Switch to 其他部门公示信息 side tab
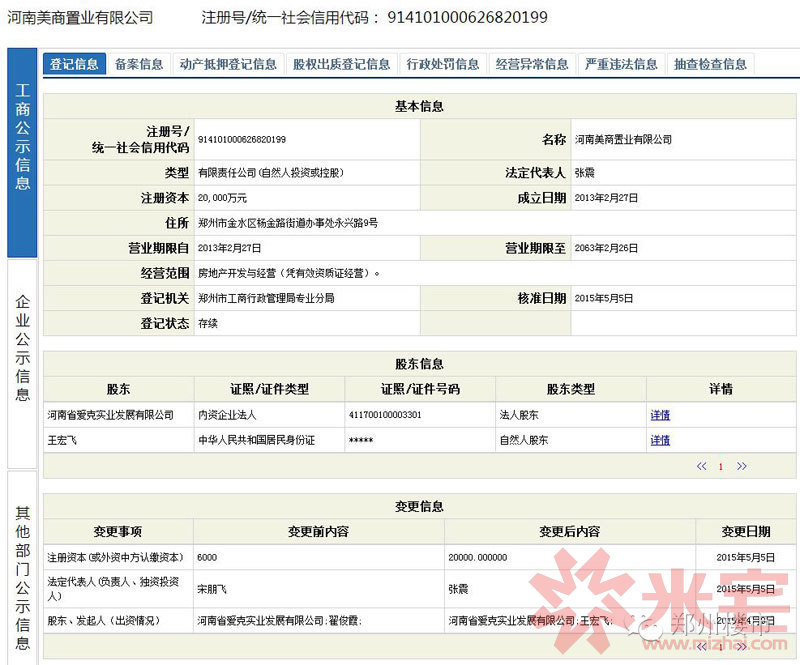The width and height of the screenshot is (800, 665). point(22,568)
